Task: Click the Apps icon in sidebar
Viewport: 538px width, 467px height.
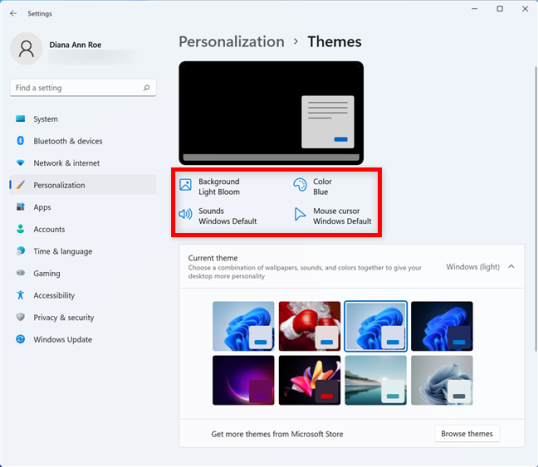Action: (x=21, y=207)
